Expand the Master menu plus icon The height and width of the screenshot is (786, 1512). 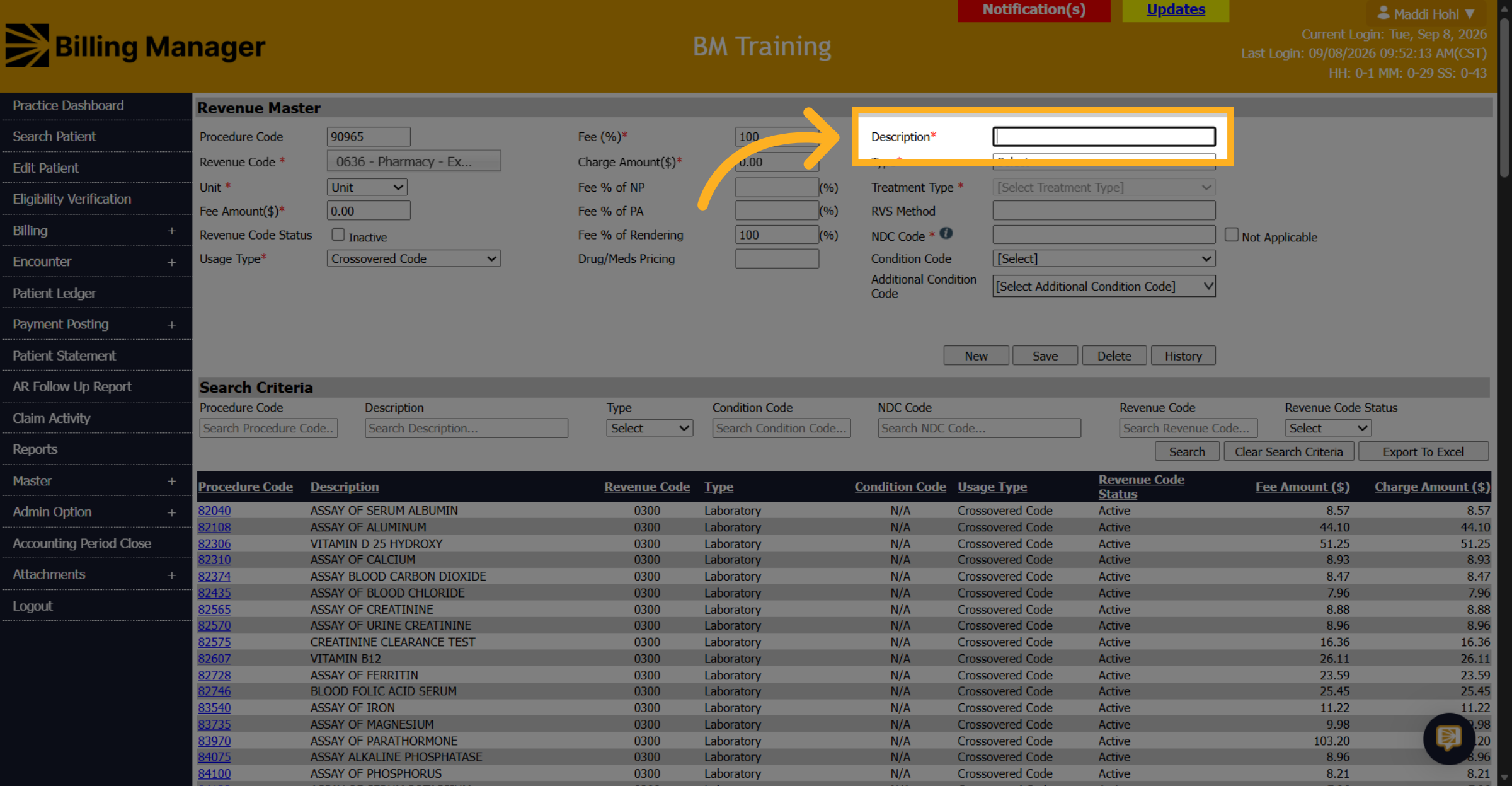(171, 482)
